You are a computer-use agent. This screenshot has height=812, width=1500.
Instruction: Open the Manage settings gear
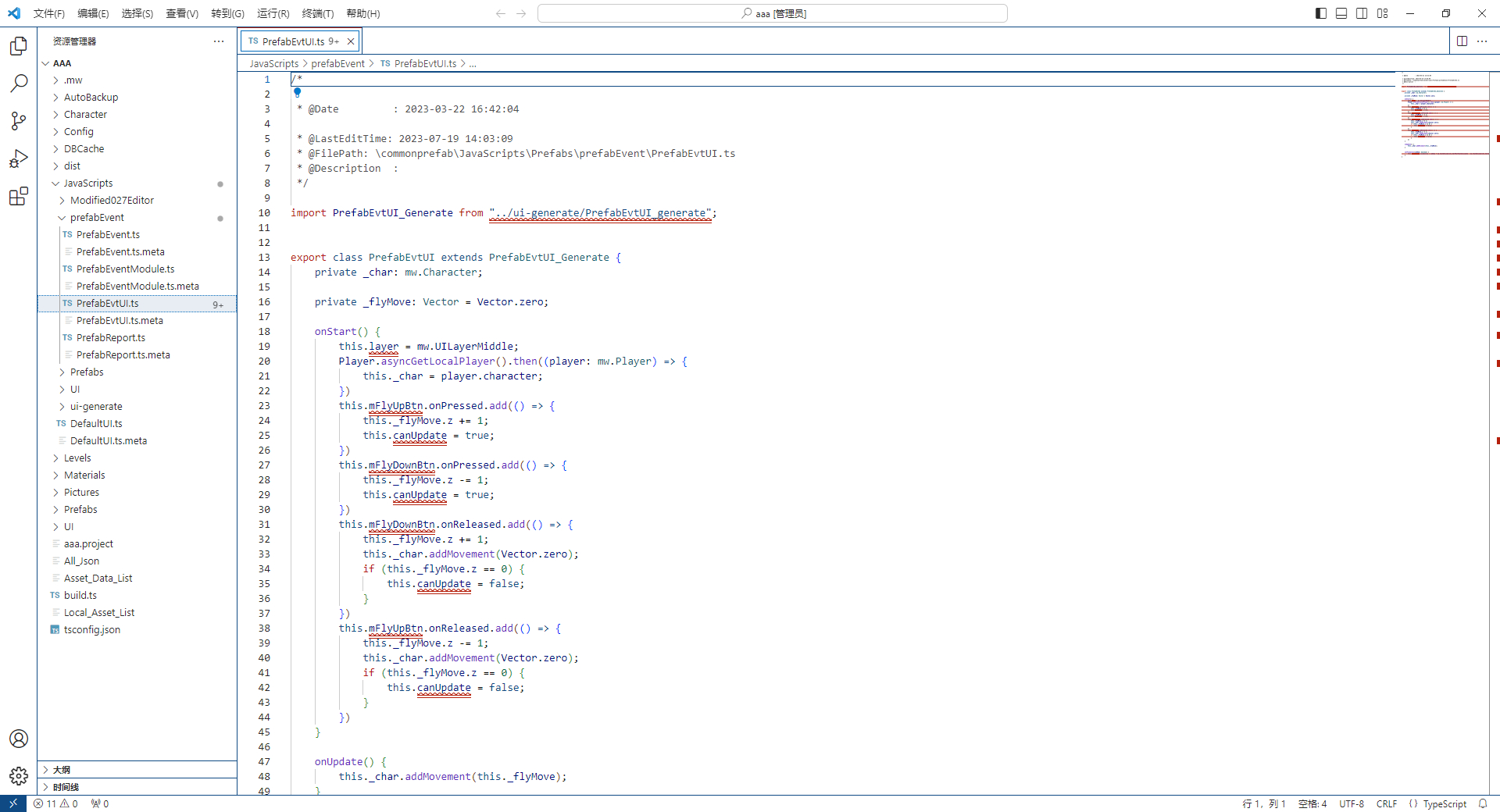pyautogui.click(x=19, y=776)
